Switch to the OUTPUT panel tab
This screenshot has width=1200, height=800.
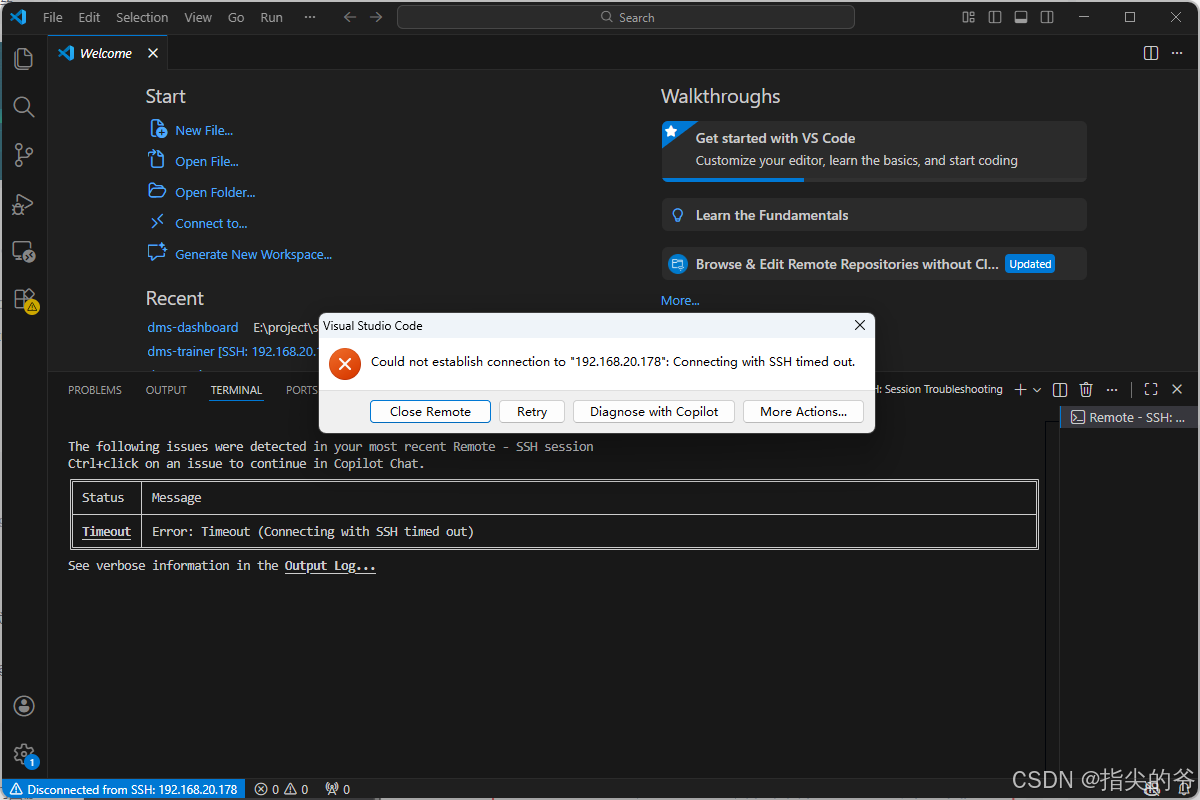click(x=166, y=390)
